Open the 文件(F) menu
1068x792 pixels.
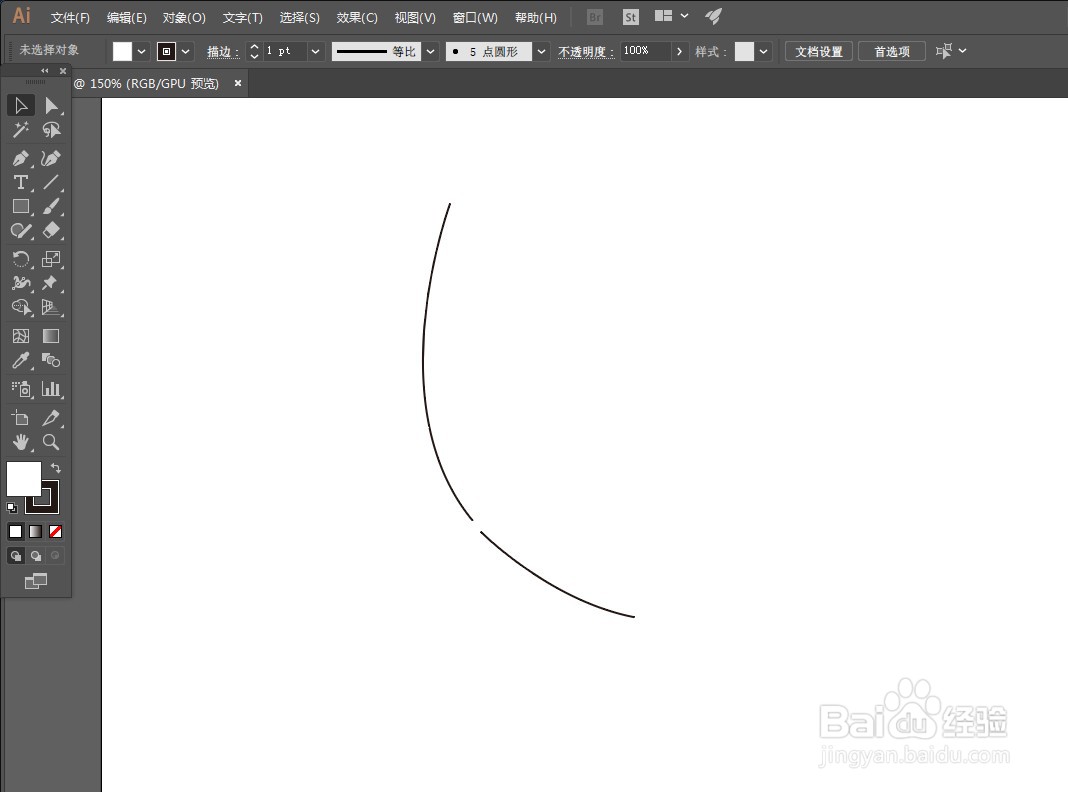click(x=70, y=18)
